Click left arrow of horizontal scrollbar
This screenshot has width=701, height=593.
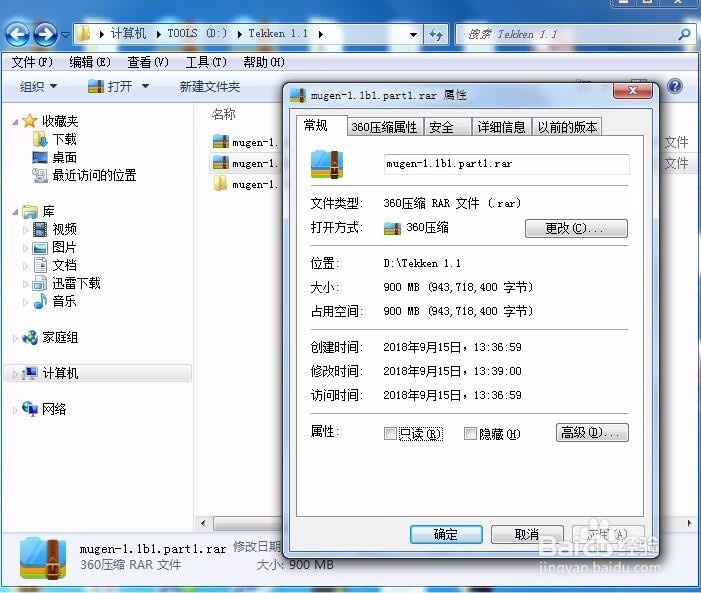[203, 523]
